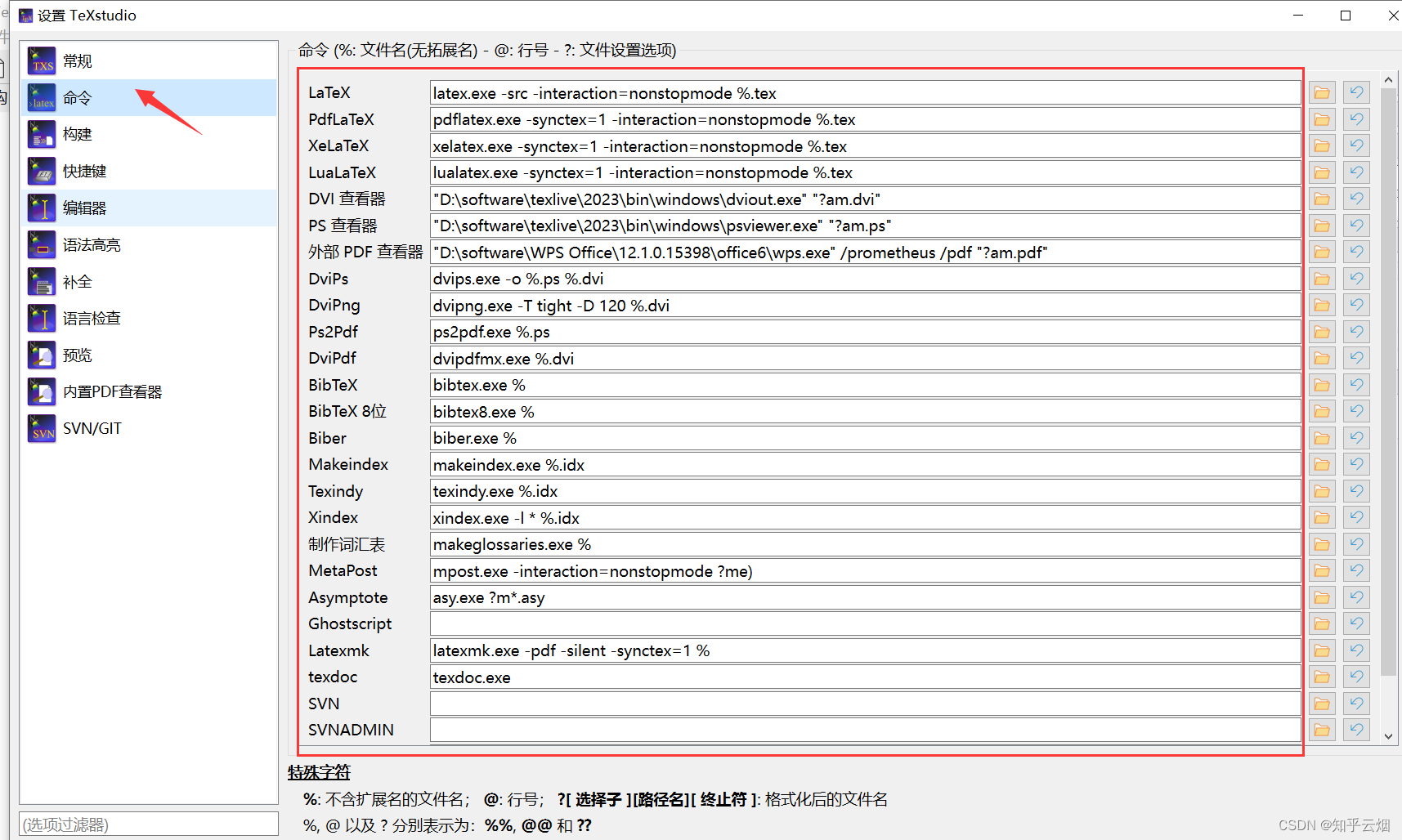Image resolution: width=1402 pixels, height=840 pixels.
Task: Click the empty Ghostscript command field
Action: point(865,624)
